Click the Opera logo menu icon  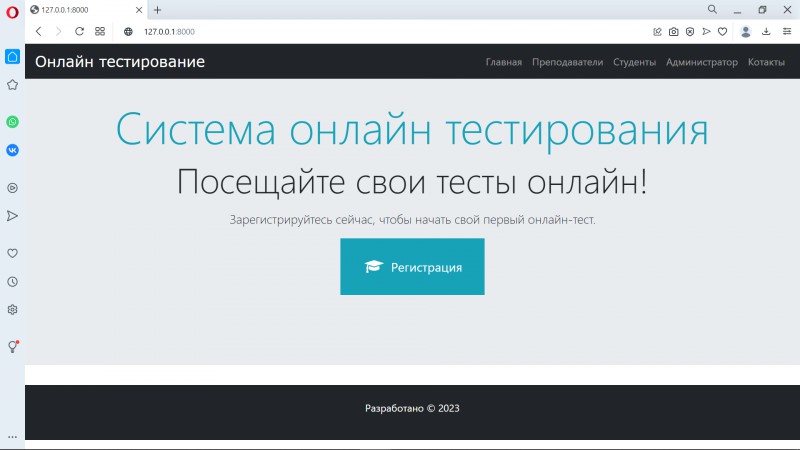pyautogui.click(x=12, y=11)
